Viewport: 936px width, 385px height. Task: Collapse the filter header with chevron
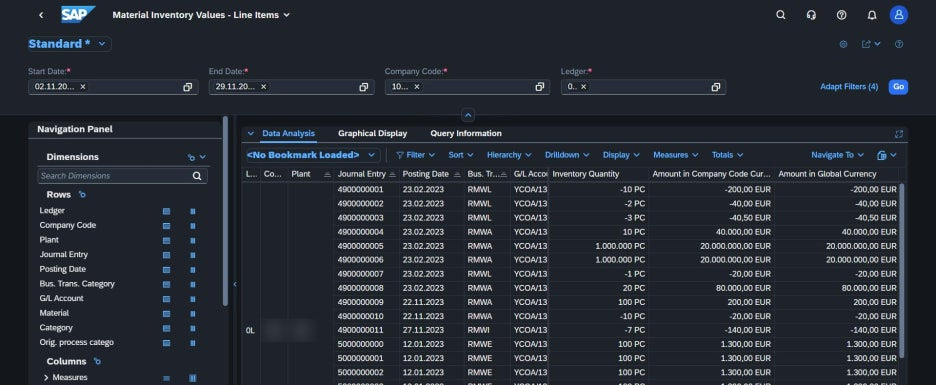tap(468, 115)
